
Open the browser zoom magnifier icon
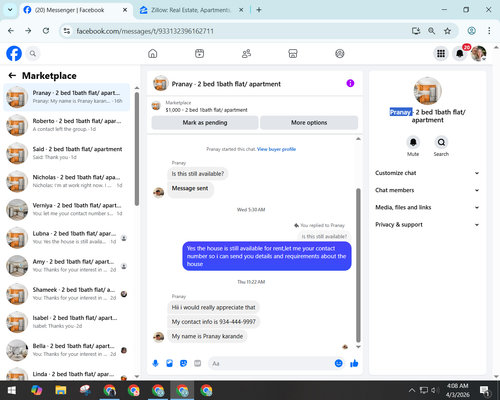[431, 31]
